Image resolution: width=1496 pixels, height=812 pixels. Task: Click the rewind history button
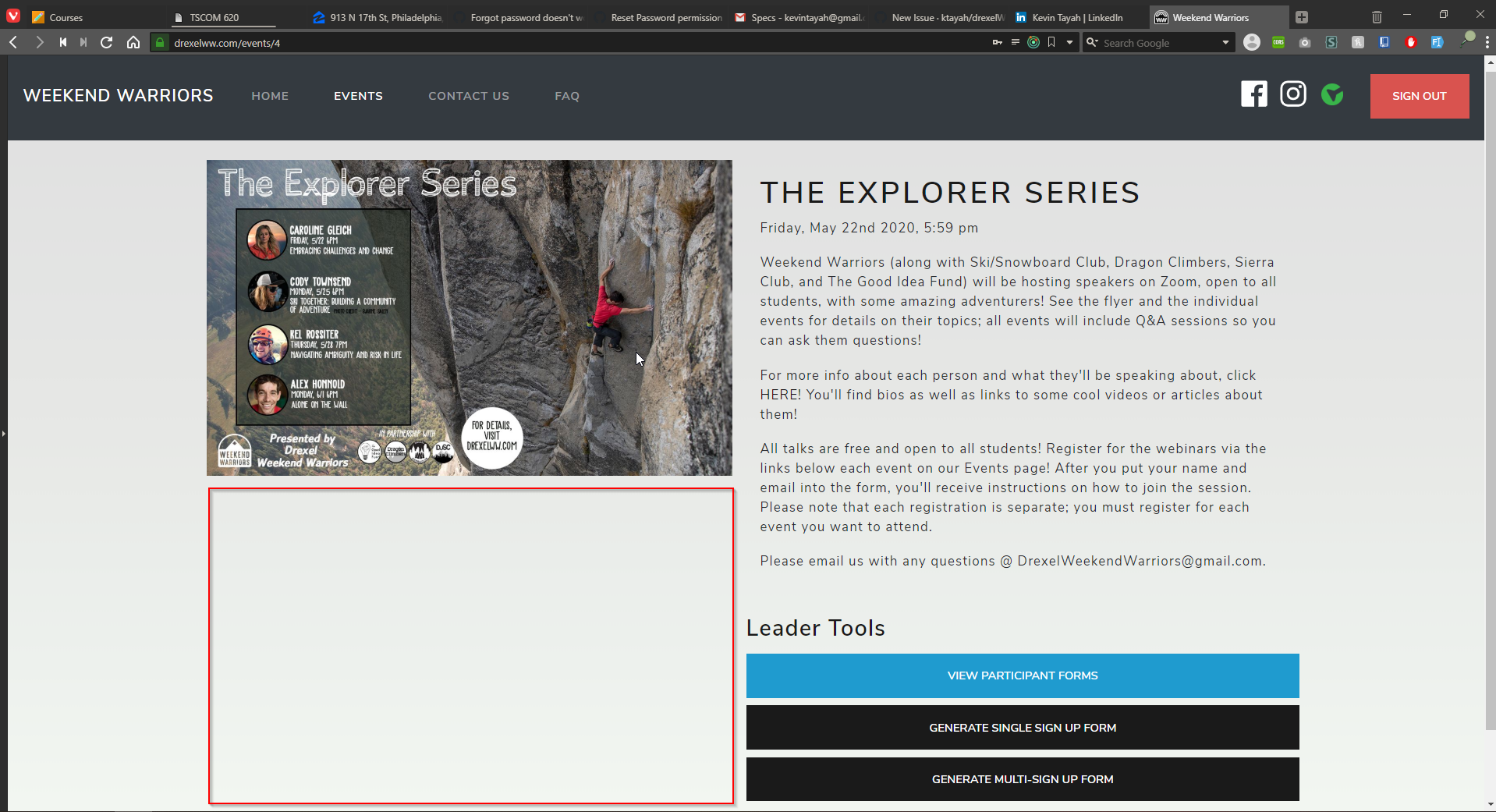[x=62, y=42]
